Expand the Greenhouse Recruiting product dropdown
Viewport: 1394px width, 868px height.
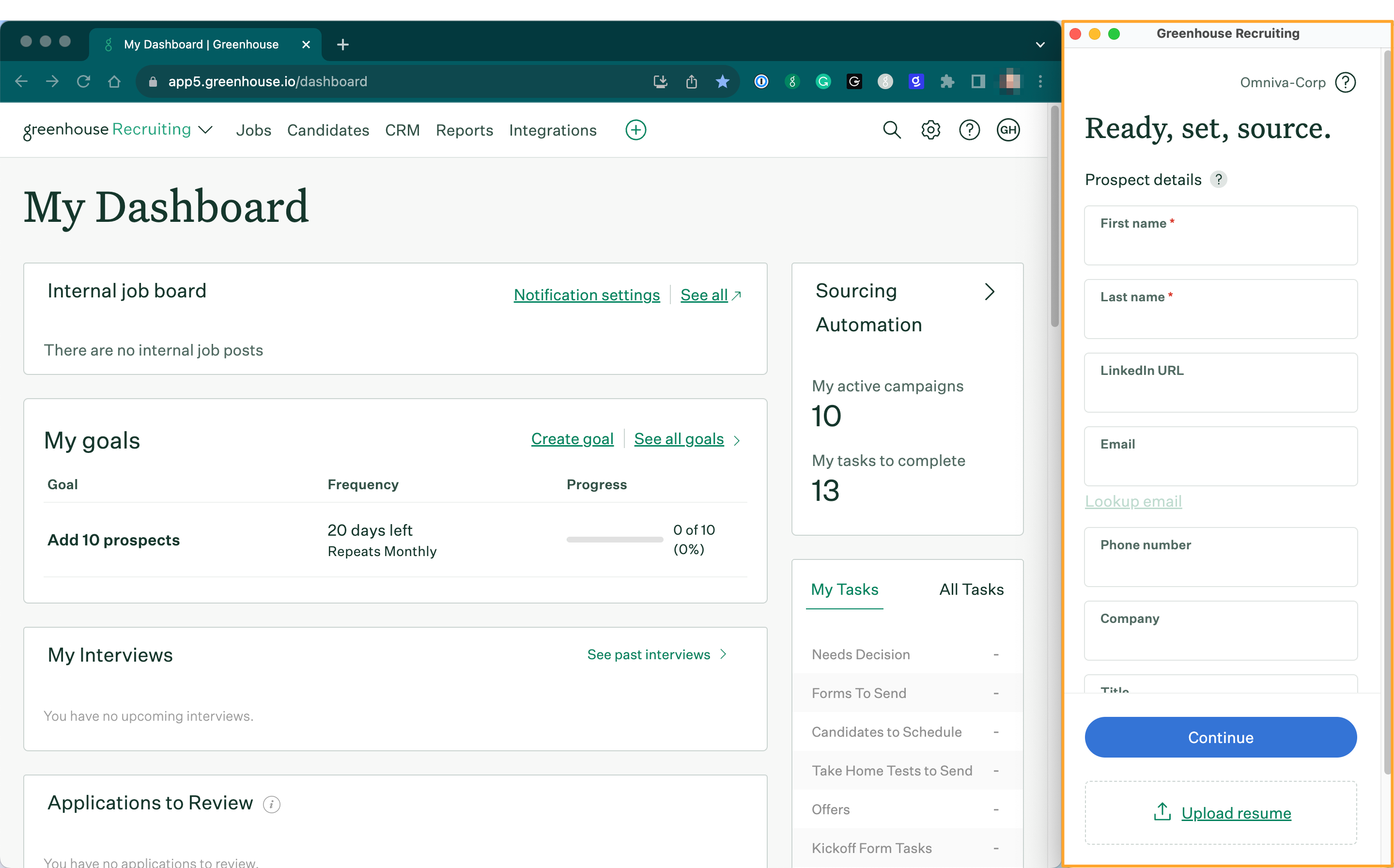click(205, 130)
